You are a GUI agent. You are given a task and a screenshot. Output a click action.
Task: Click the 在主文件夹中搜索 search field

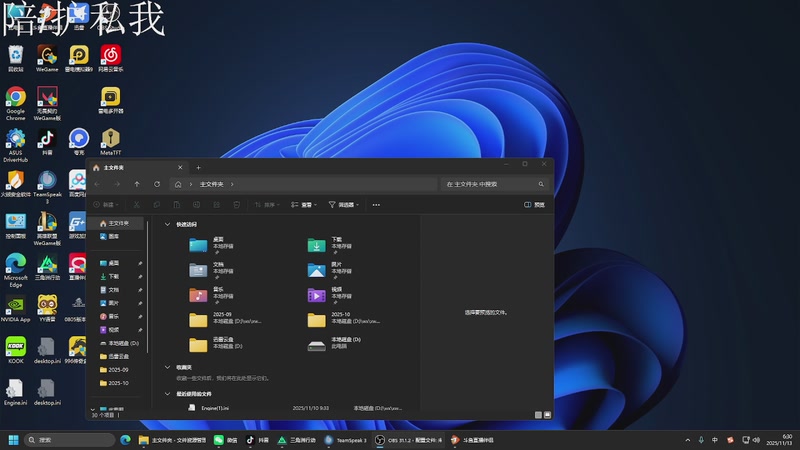click(494, 184)
